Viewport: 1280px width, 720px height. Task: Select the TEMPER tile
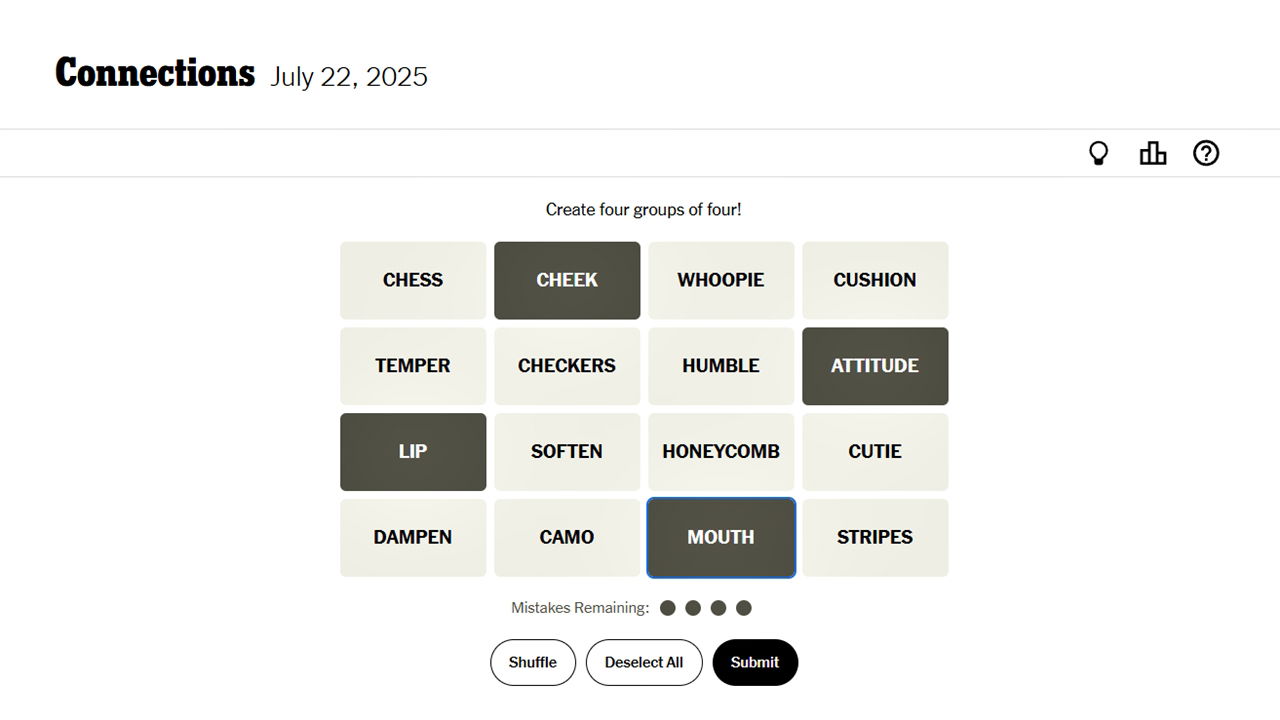pos(413,366)
